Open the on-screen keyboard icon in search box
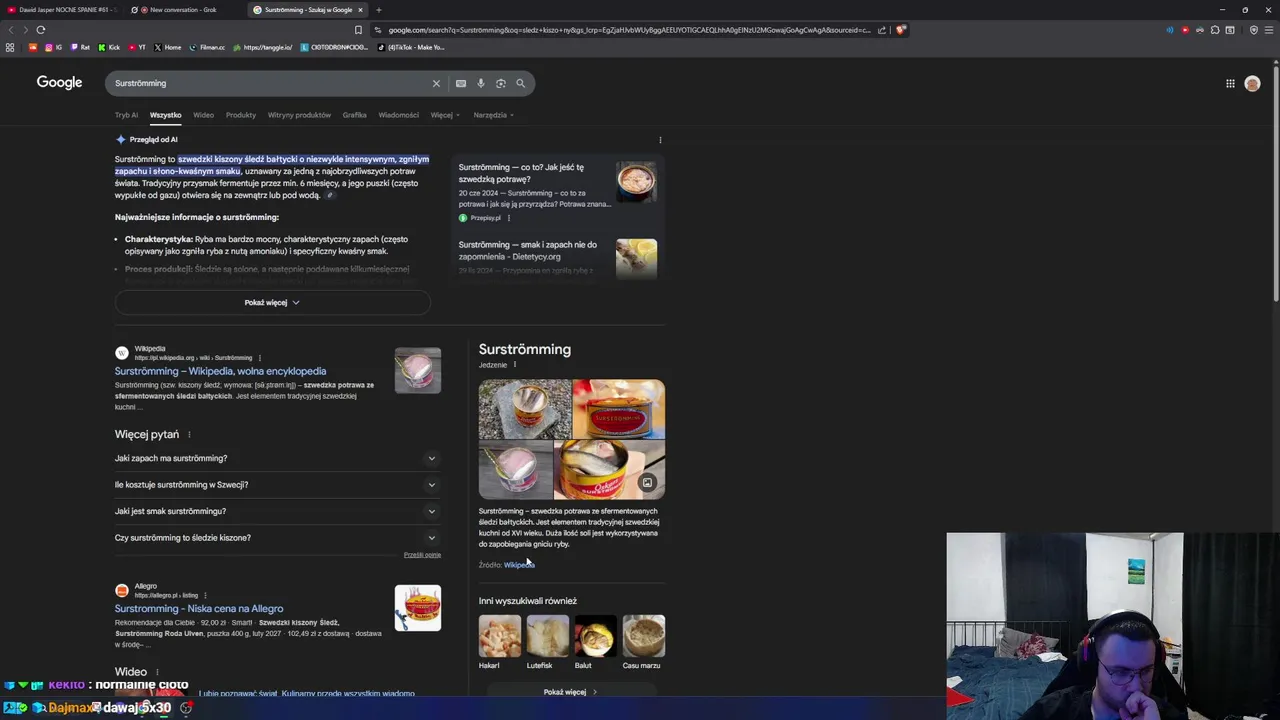The width and height of the screenshot is (1280, 720). [461, 83]
